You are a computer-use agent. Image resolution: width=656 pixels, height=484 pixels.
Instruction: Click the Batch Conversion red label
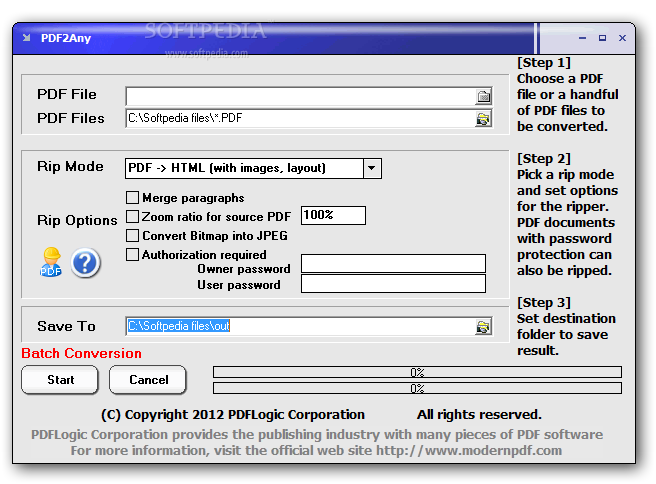(82, 353)
